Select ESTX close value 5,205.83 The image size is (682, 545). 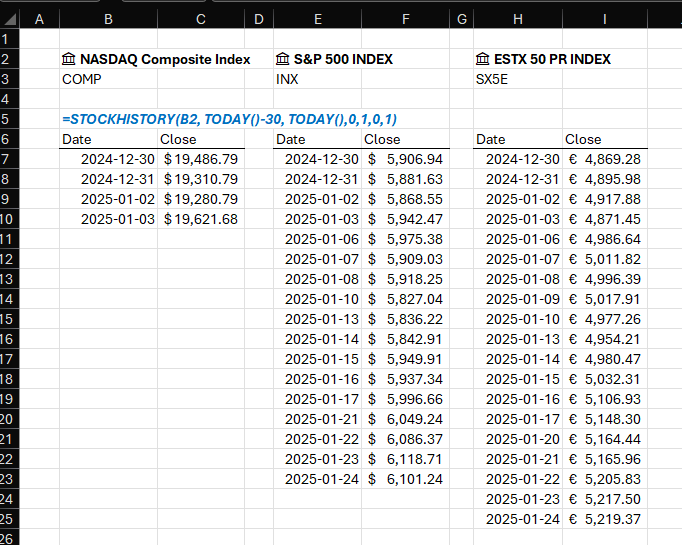tap(605, 479)
